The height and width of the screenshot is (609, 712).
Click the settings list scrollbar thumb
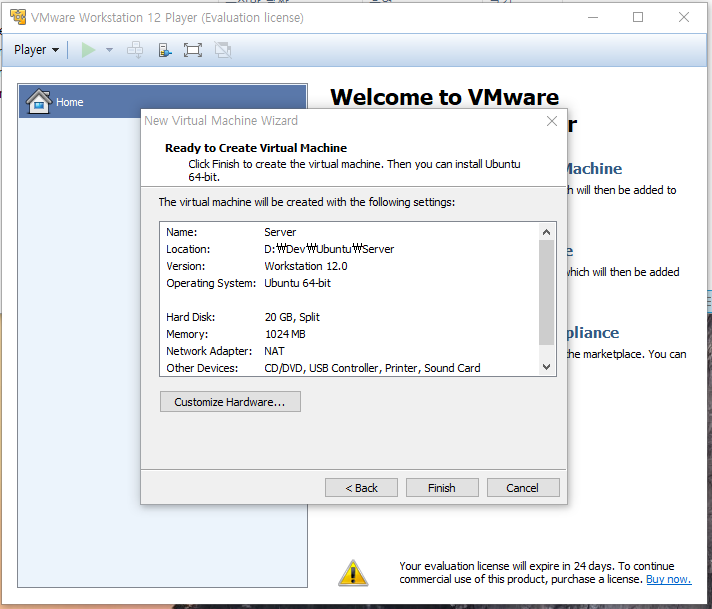(x=547, y=292)
